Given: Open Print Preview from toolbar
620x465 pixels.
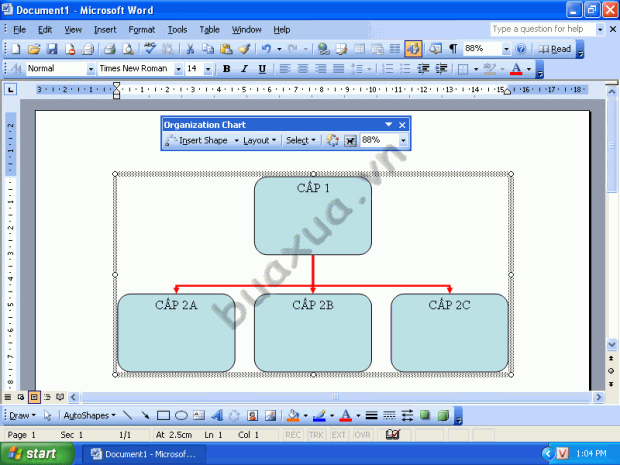Looking at the screenshot, I should coord(128,49).
